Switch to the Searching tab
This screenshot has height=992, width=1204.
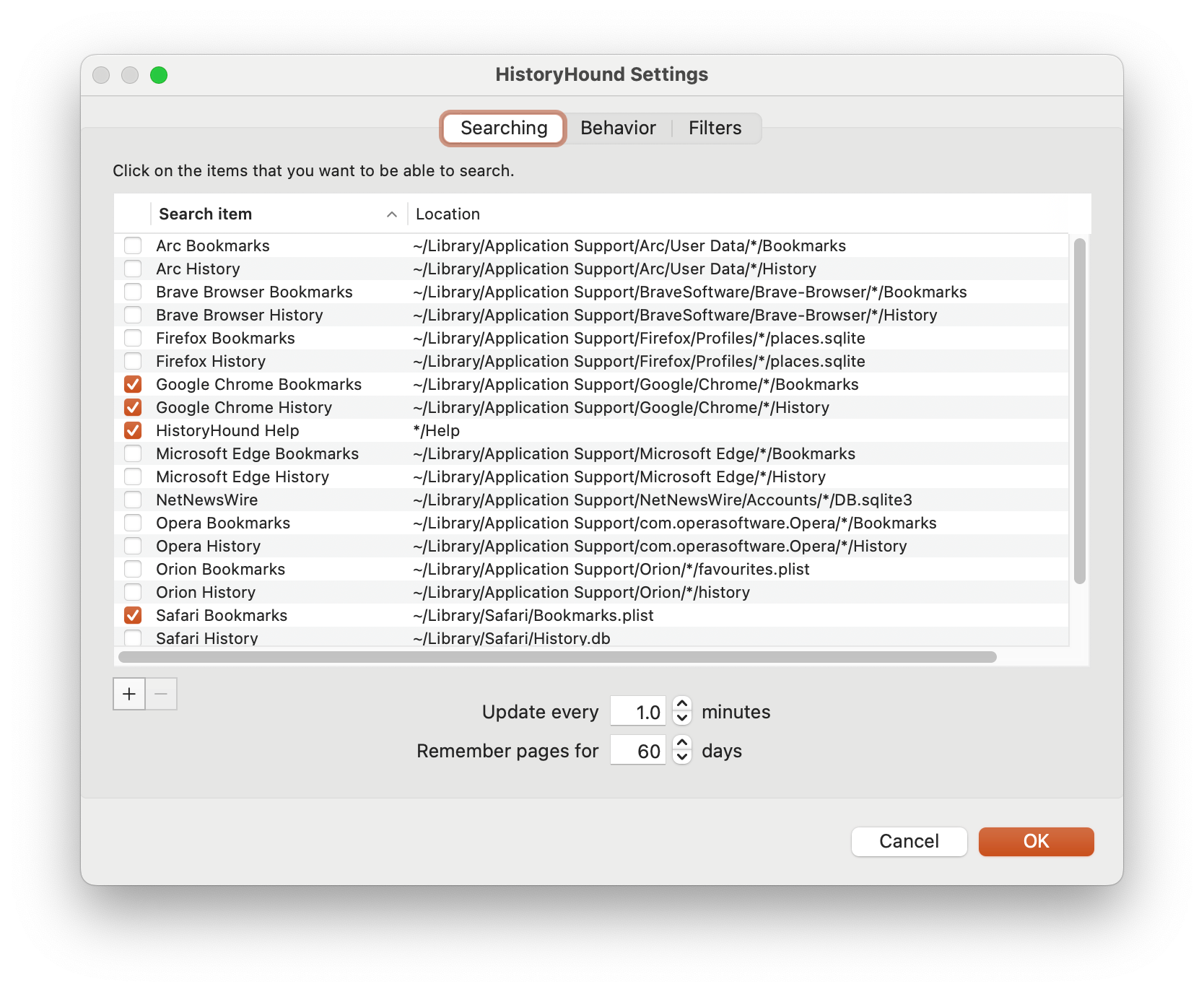click(504, 128)
